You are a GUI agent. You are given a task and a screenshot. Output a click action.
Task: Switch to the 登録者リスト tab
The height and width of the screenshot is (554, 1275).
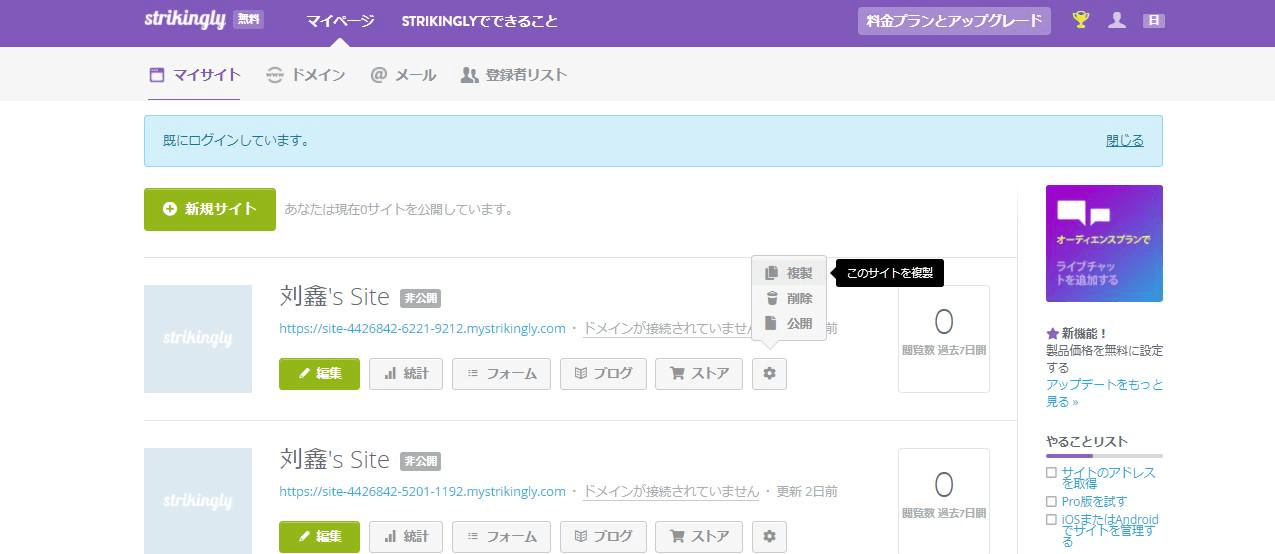(x=514, y=74)
